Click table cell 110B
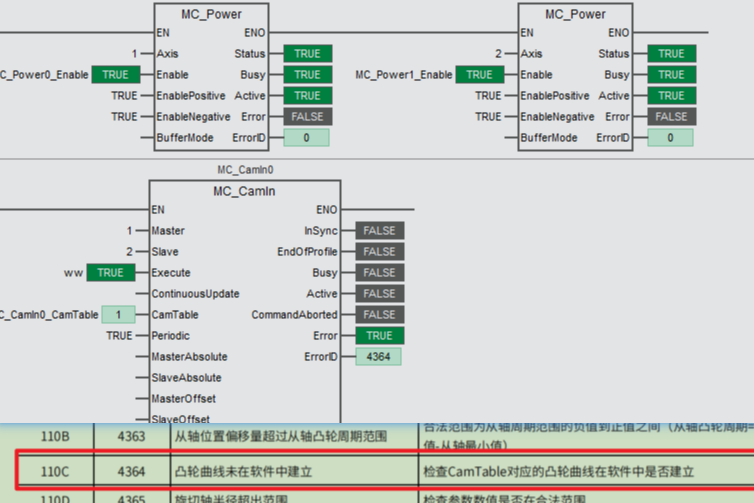 pos(55,437)
